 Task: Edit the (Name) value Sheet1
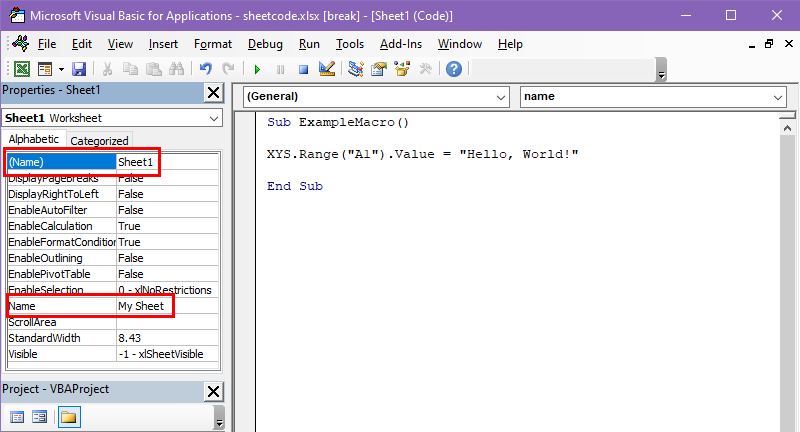click(x=167, y=162)
